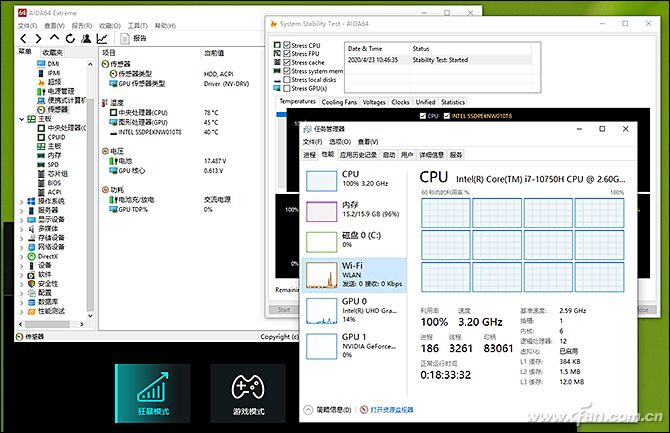
Task: Select 磁盘 0 (C:) in Task Manager
Action: click(354, 241)
